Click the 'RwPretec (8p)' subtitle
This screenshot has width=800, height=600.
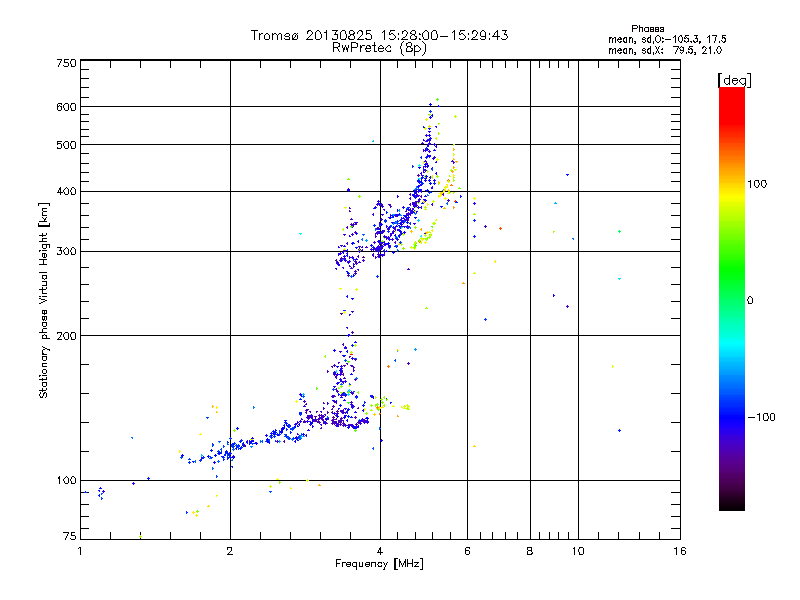click(x=379, y=48)
